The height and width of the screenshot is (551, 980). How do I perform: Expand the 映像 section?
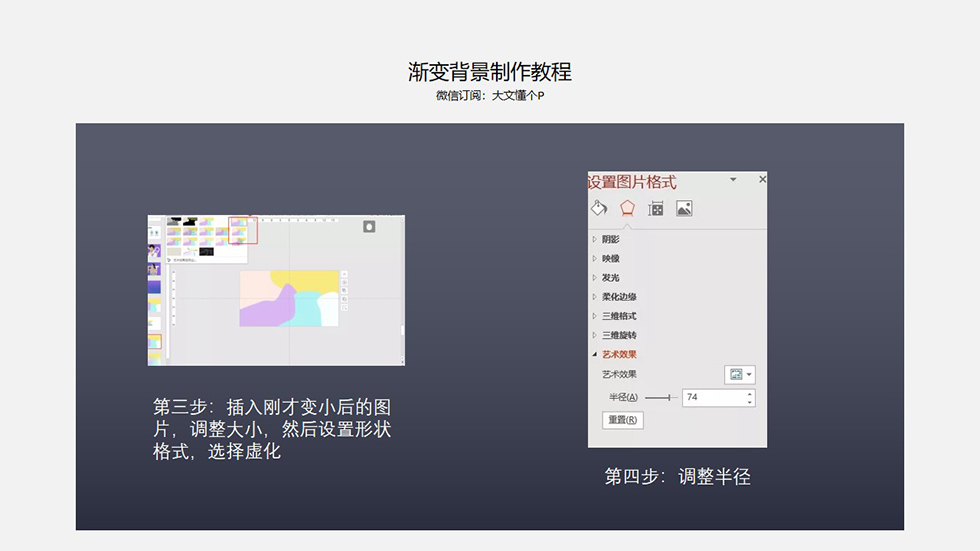(610, 258)
